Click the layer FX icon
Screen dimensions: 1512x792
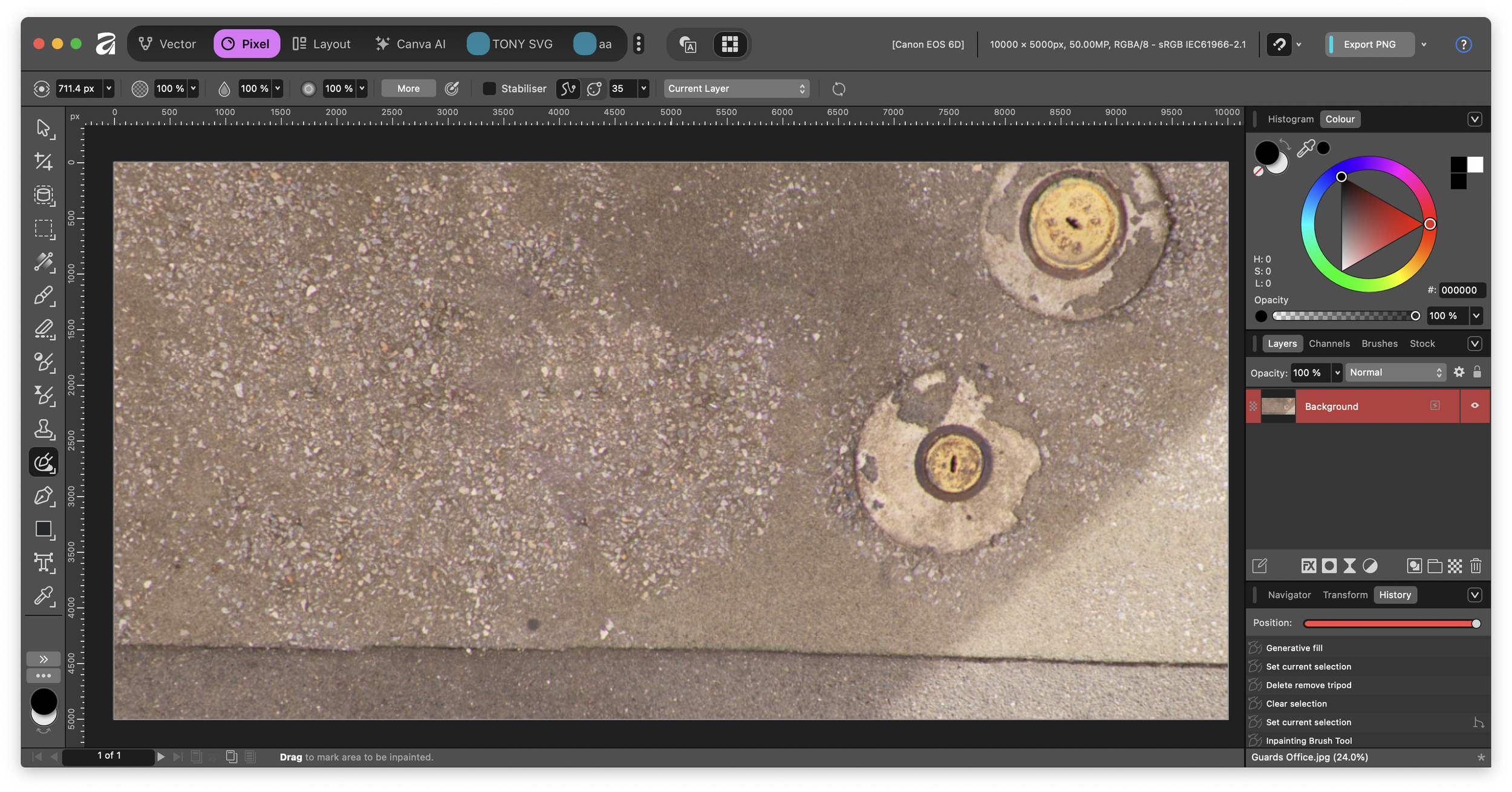[1308, 566]
